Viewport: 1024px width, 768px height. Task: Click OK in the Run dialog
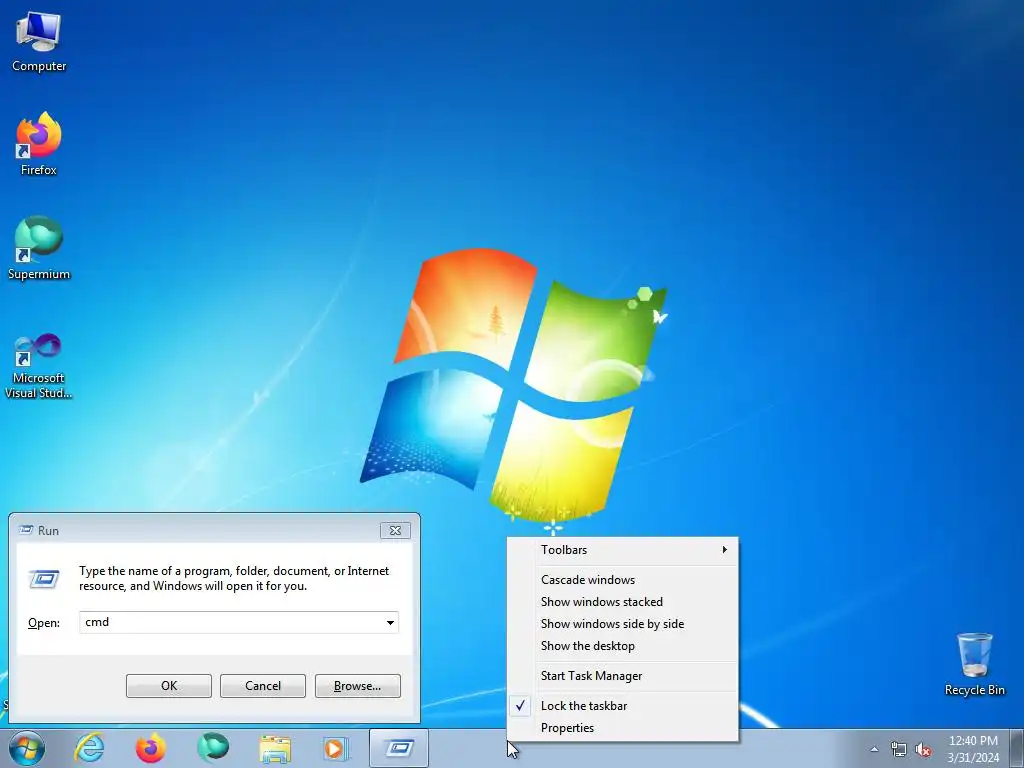point(168,686)
